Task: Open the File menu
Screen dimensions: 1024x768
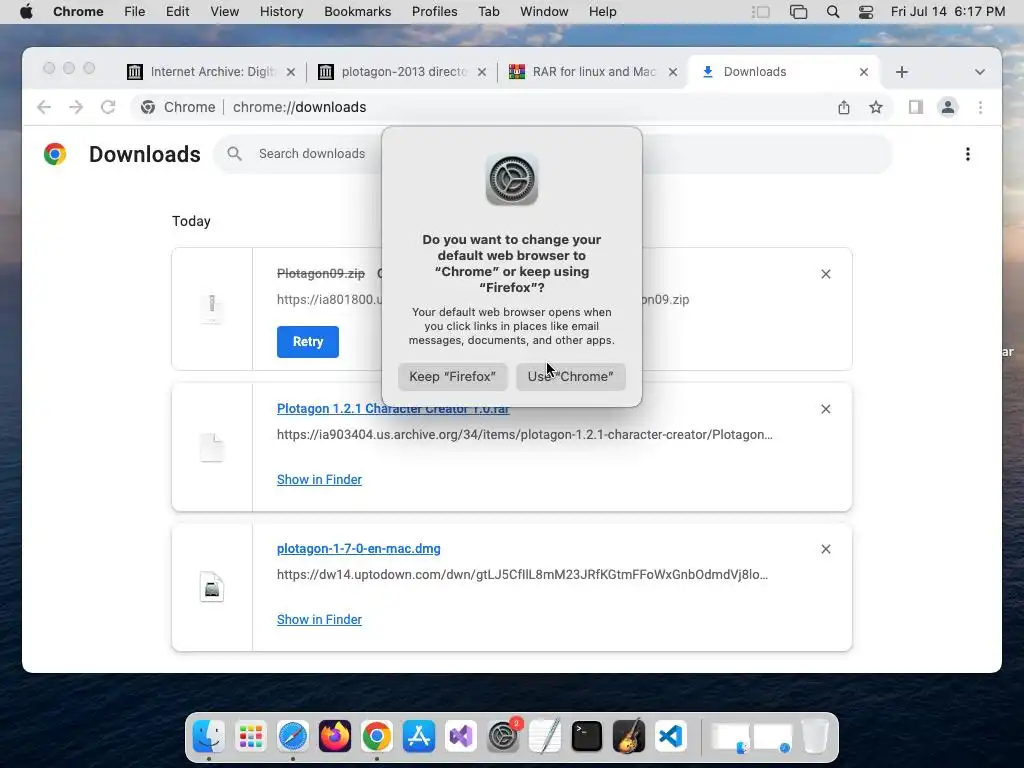Action: point(135,12)
